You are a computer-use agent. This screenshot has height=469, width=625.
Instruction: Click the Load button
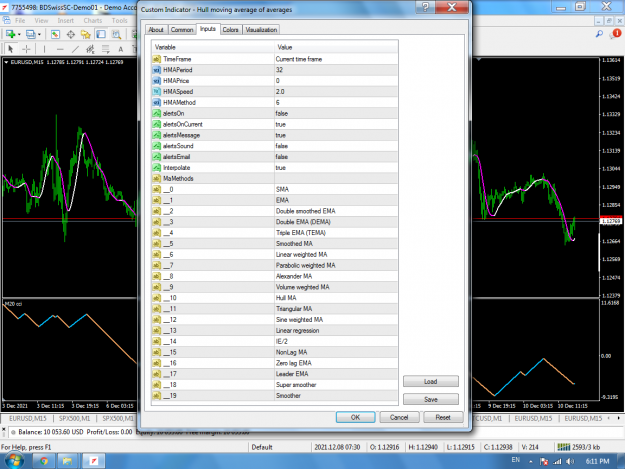pyautogui.click(x=430, y=381)
